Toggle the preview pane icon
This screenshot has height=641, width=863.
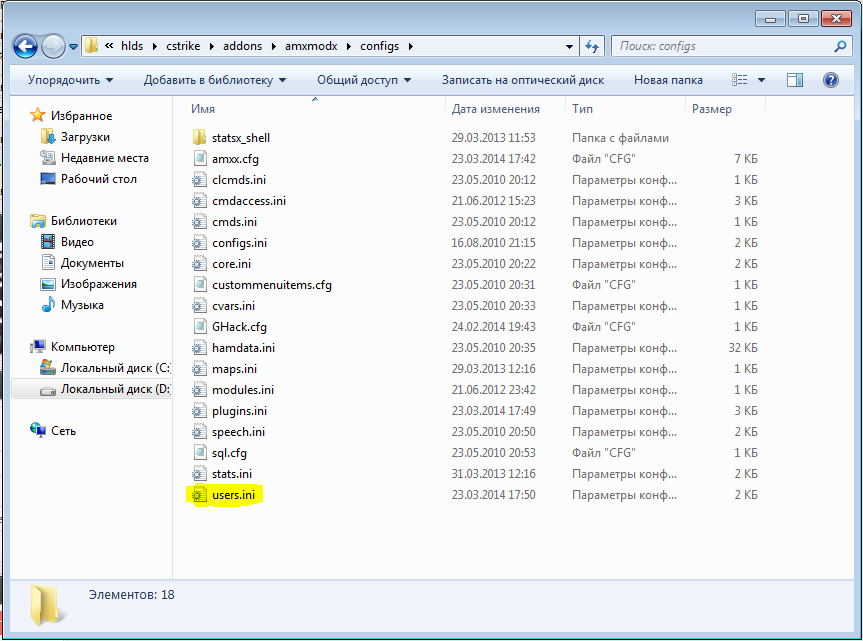pos(795,80)
